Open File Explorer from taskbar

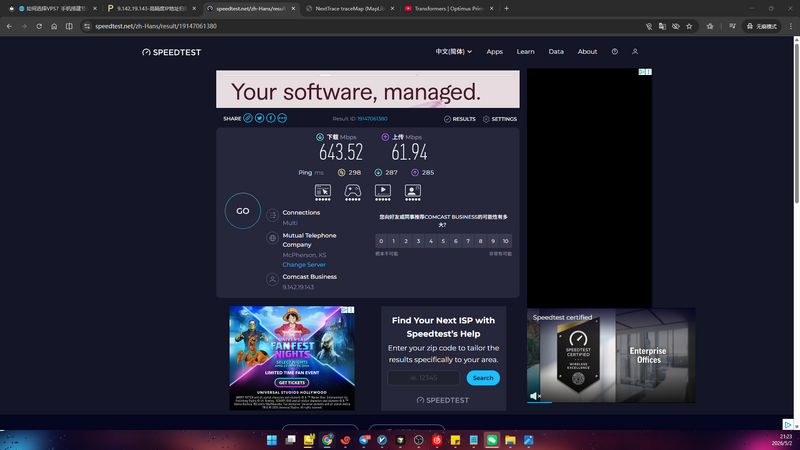(510, 440)
